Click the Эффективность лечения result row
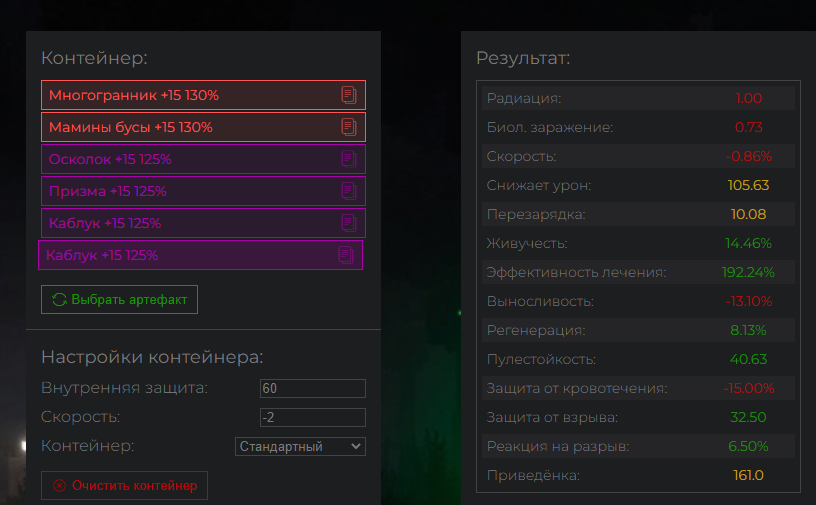The height and width of the screenshot is (505, 816). click(638, 272)
